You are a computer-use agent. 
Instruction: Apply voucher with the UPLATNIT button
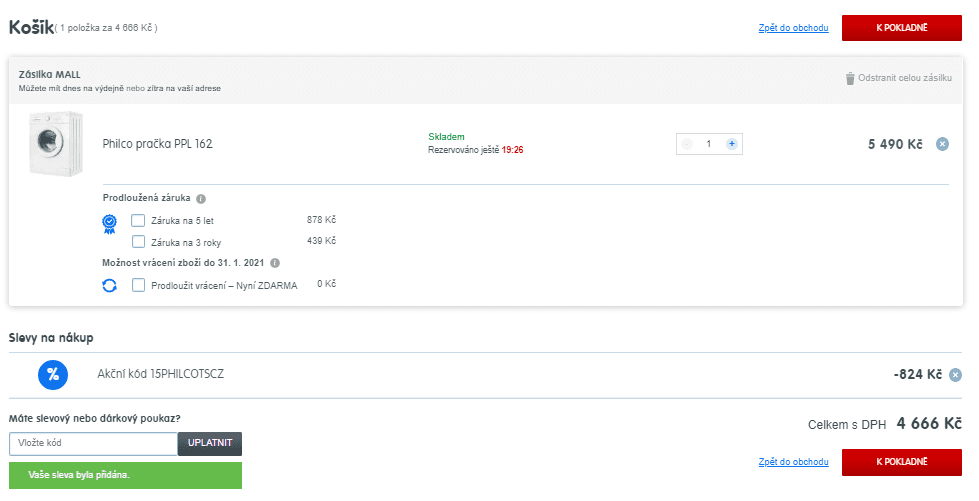point(210,444)
